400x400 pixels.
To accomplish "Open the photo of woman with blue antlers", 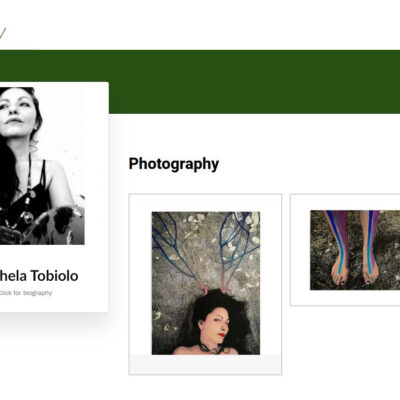I will [206, 283].
